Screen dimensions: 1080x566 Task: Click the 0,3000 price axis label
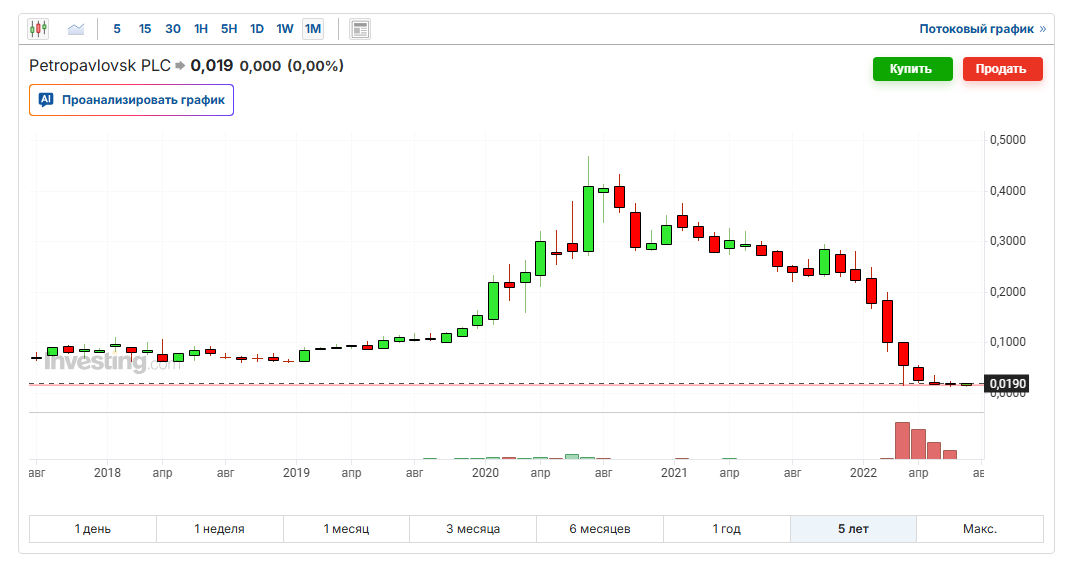[x=1008, y=241]
